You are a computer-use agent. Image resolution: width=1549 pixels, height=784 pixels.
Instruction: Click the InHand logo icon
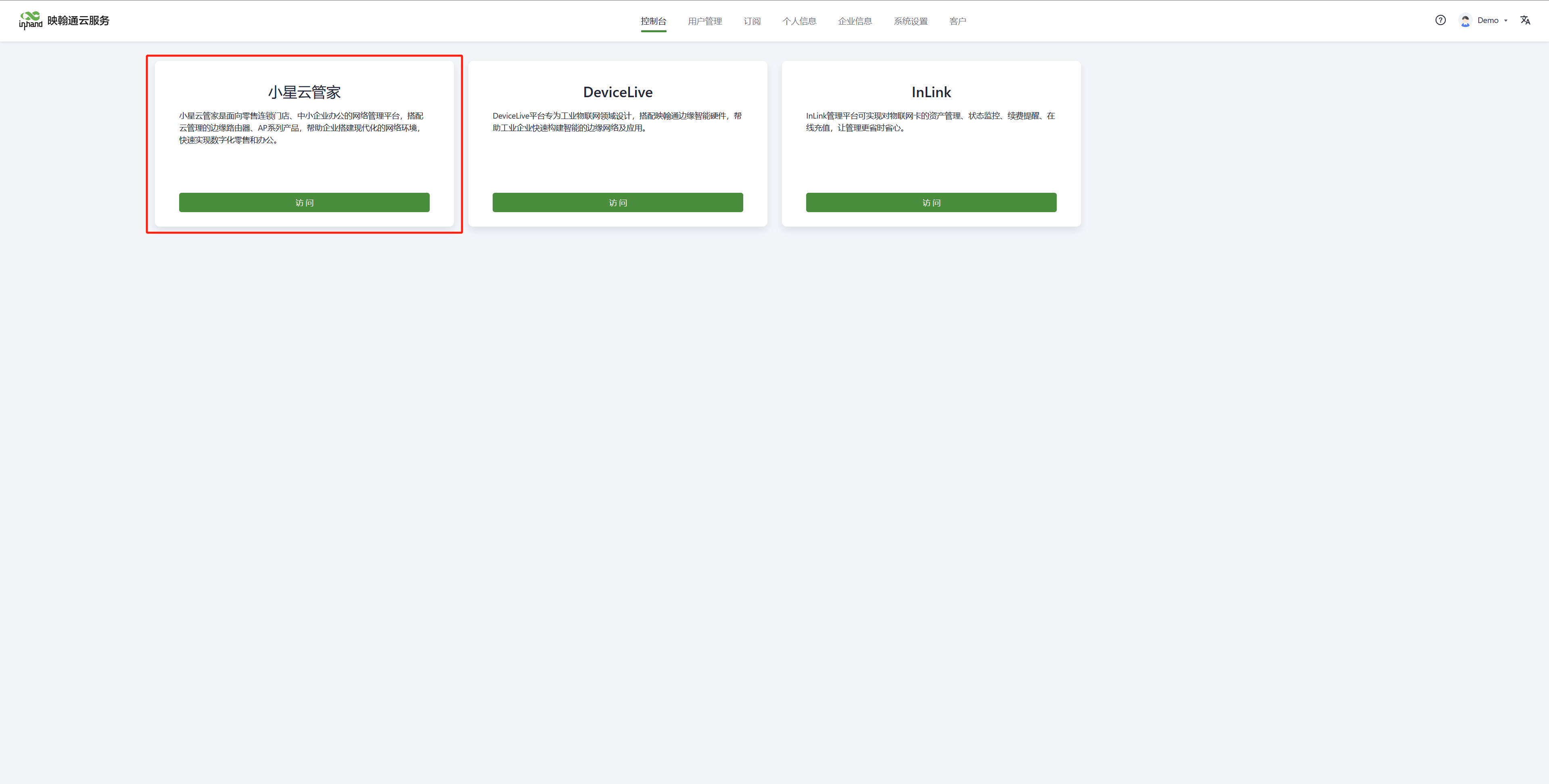[31, 21]
